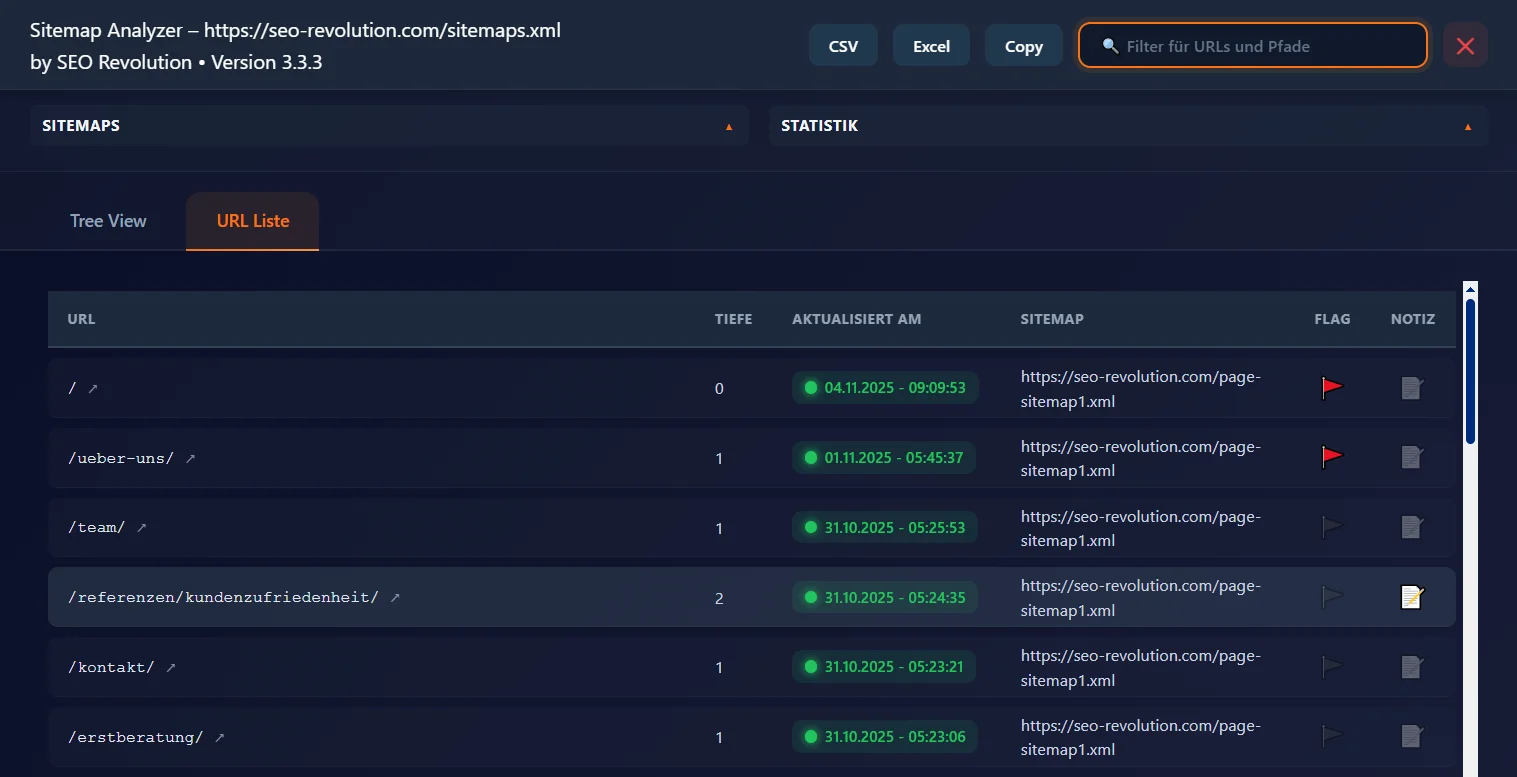Image resolution: width=1517 pixels, height=777 pixels.
Task: Toggle the red flag on the homepage row
Action: pos(1332,388)
